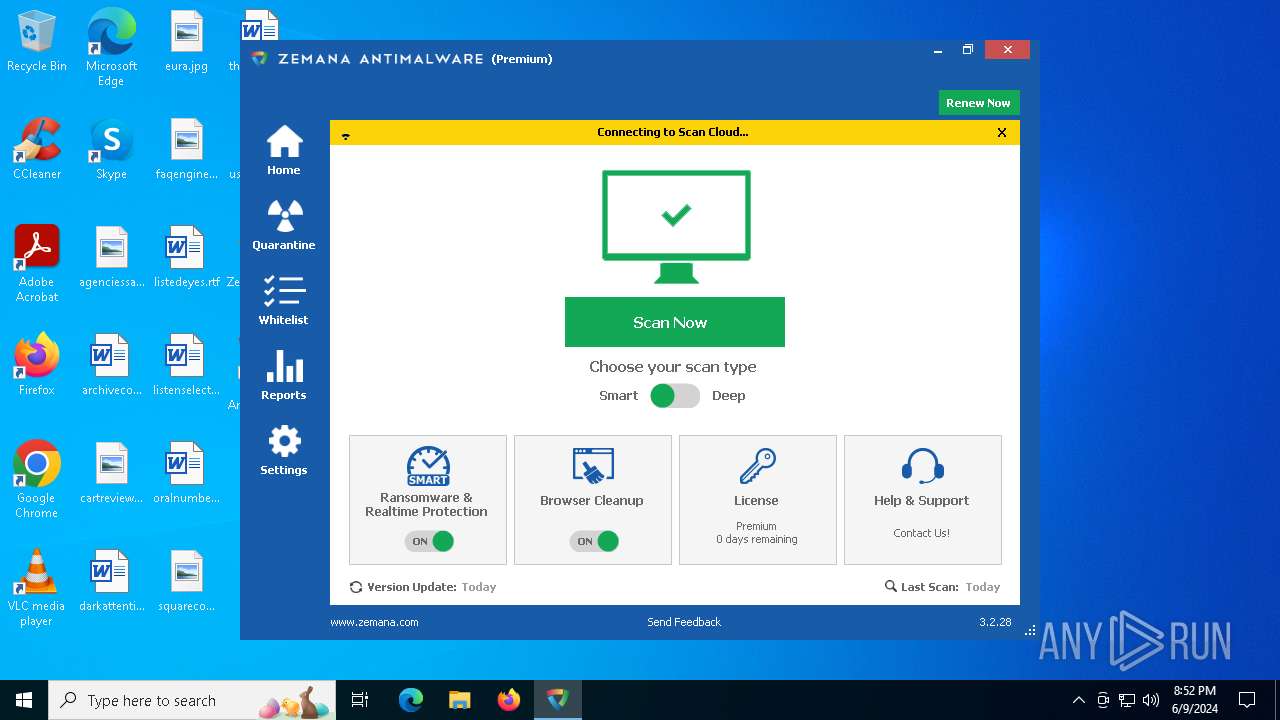Screen dimensions: 1280x720
Task: Open Task View from the taskbar
Action: pyautogui.click(x=360, y=700)
